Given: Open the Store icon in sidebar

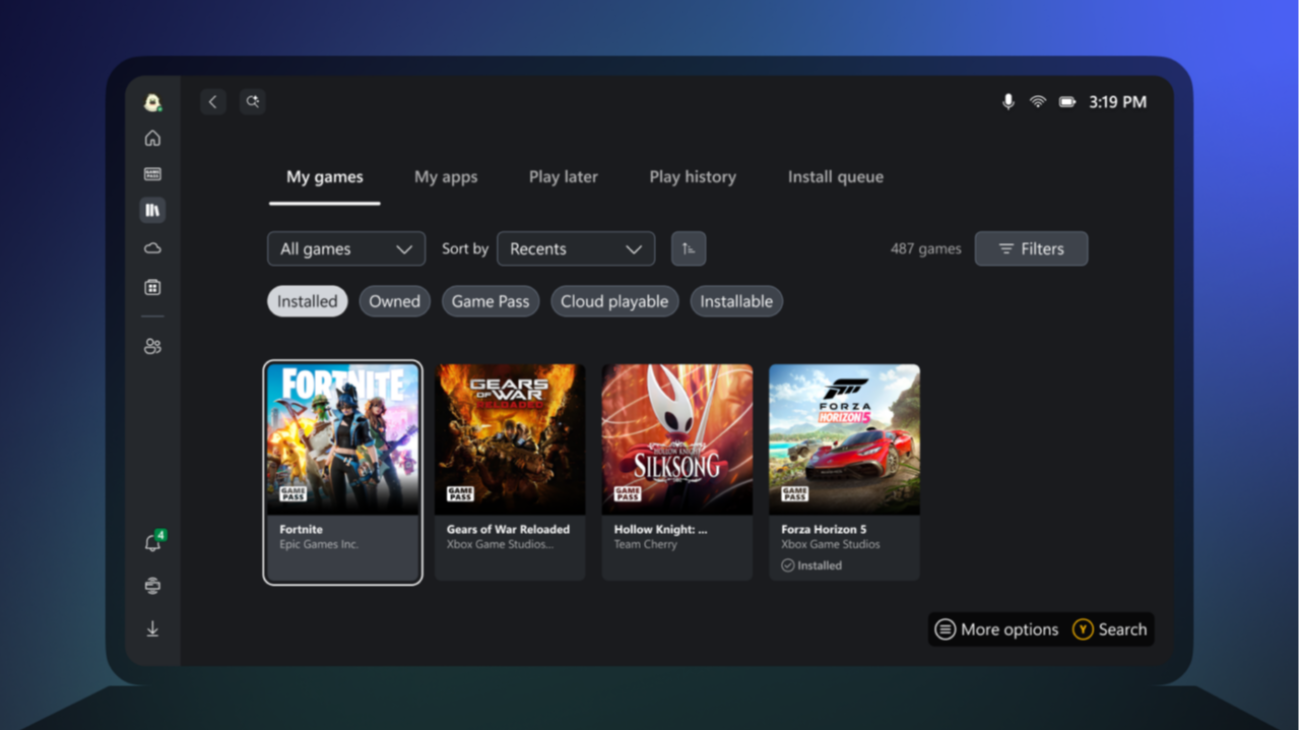Looking at the screenshot, I should point(152,288).
